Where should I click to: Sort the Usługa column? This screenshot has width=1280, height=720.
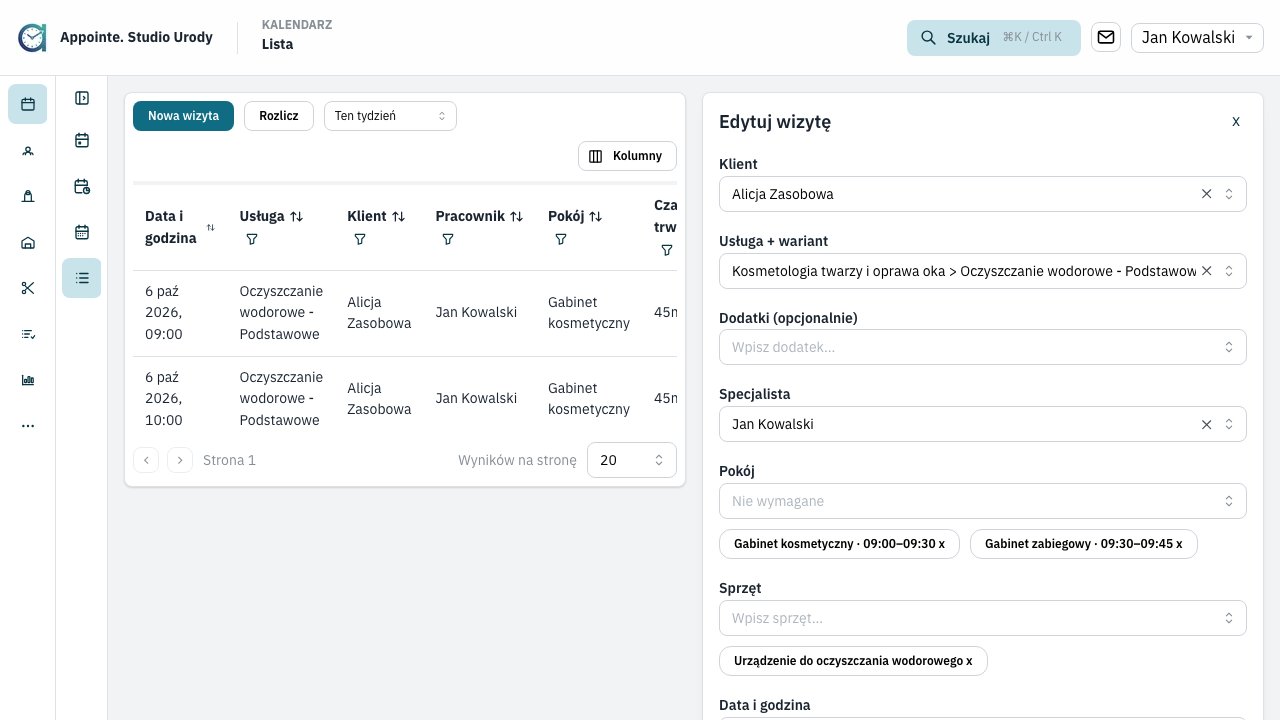point(296,216)
